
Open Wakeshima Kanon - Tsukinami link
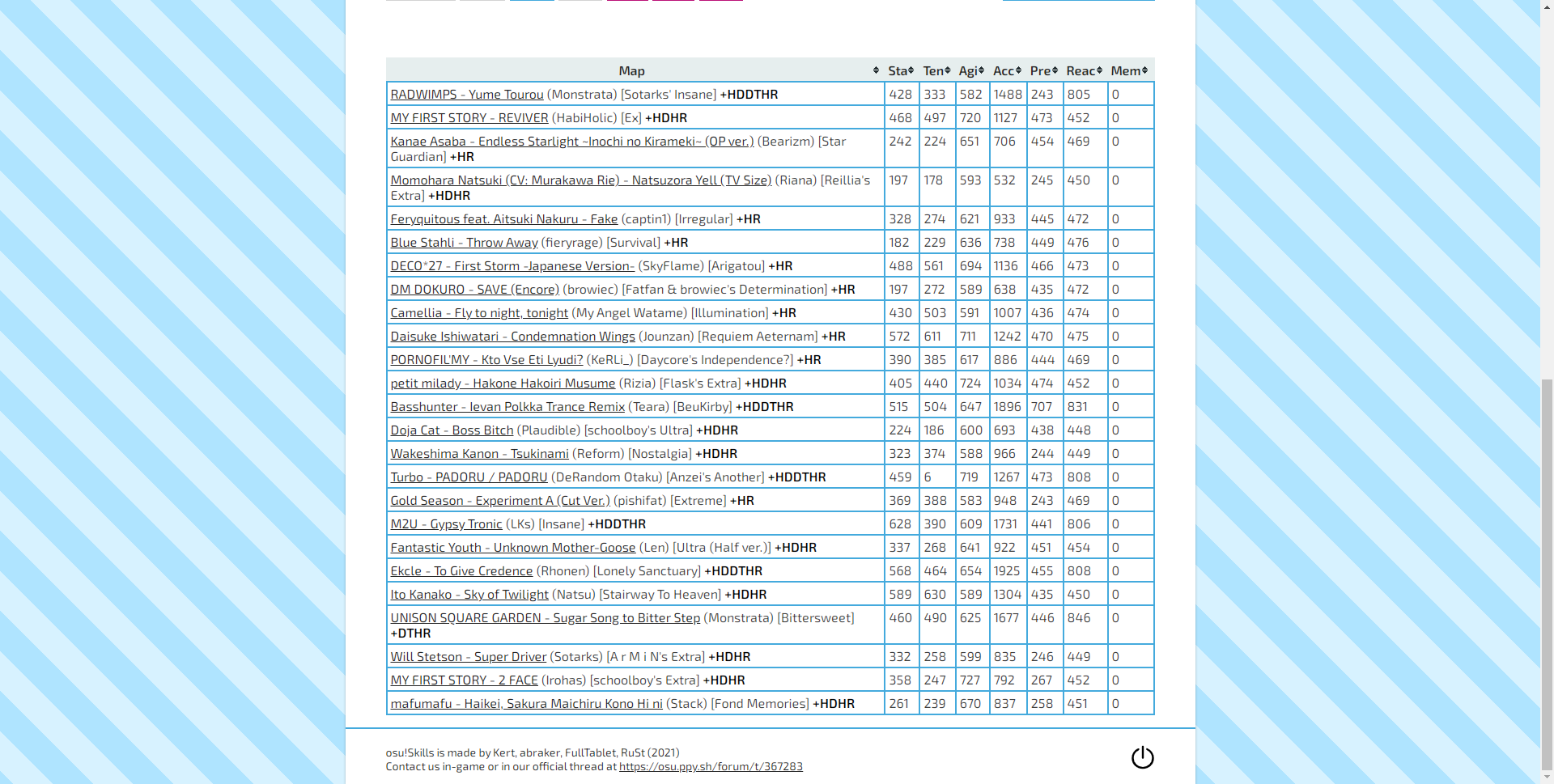tap(479, 454)
